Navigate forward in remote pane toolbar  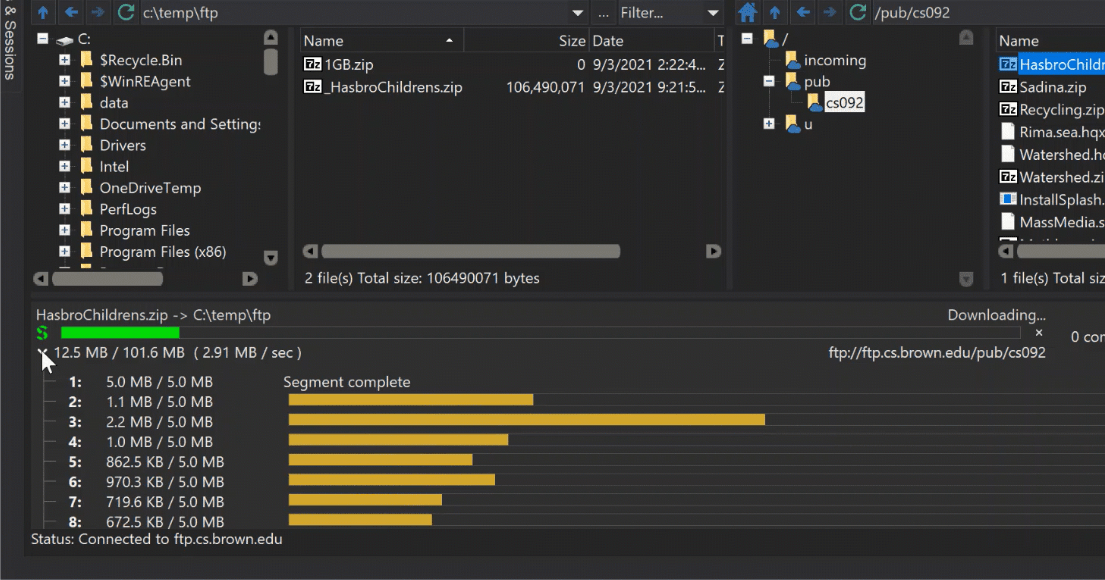click(x=829, y=12)
